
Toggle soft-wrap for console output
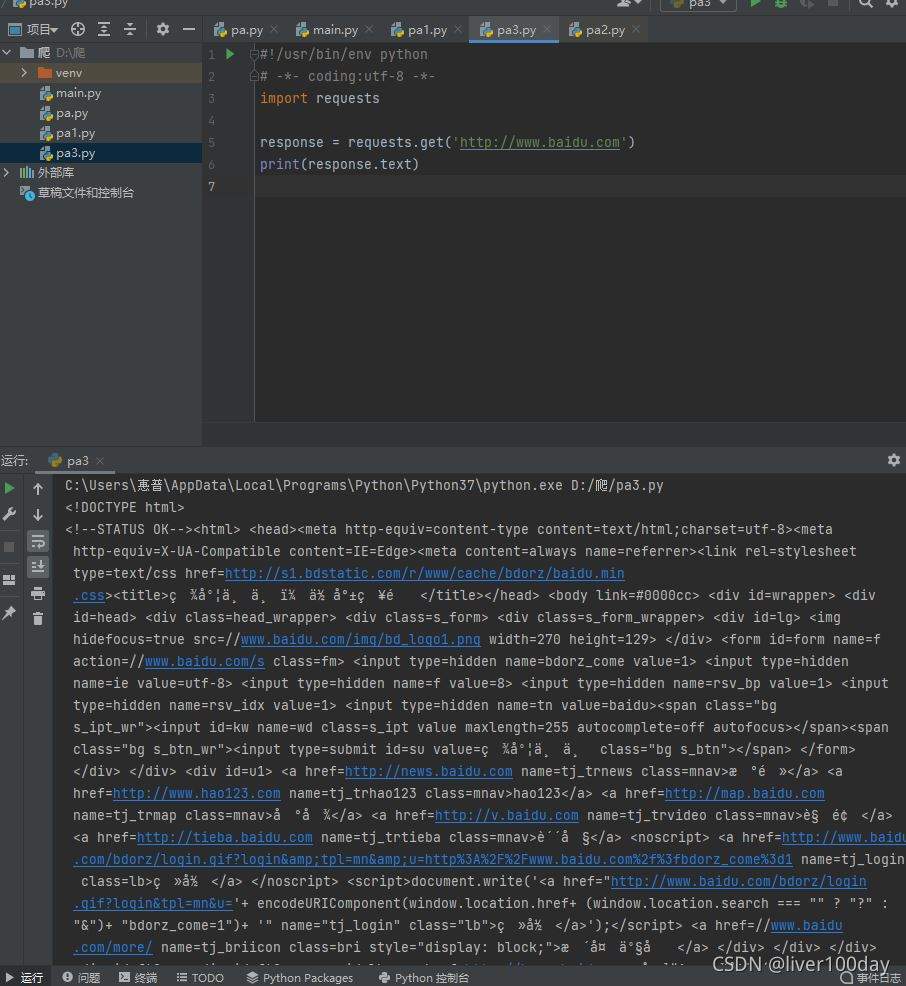coord(38,541)
